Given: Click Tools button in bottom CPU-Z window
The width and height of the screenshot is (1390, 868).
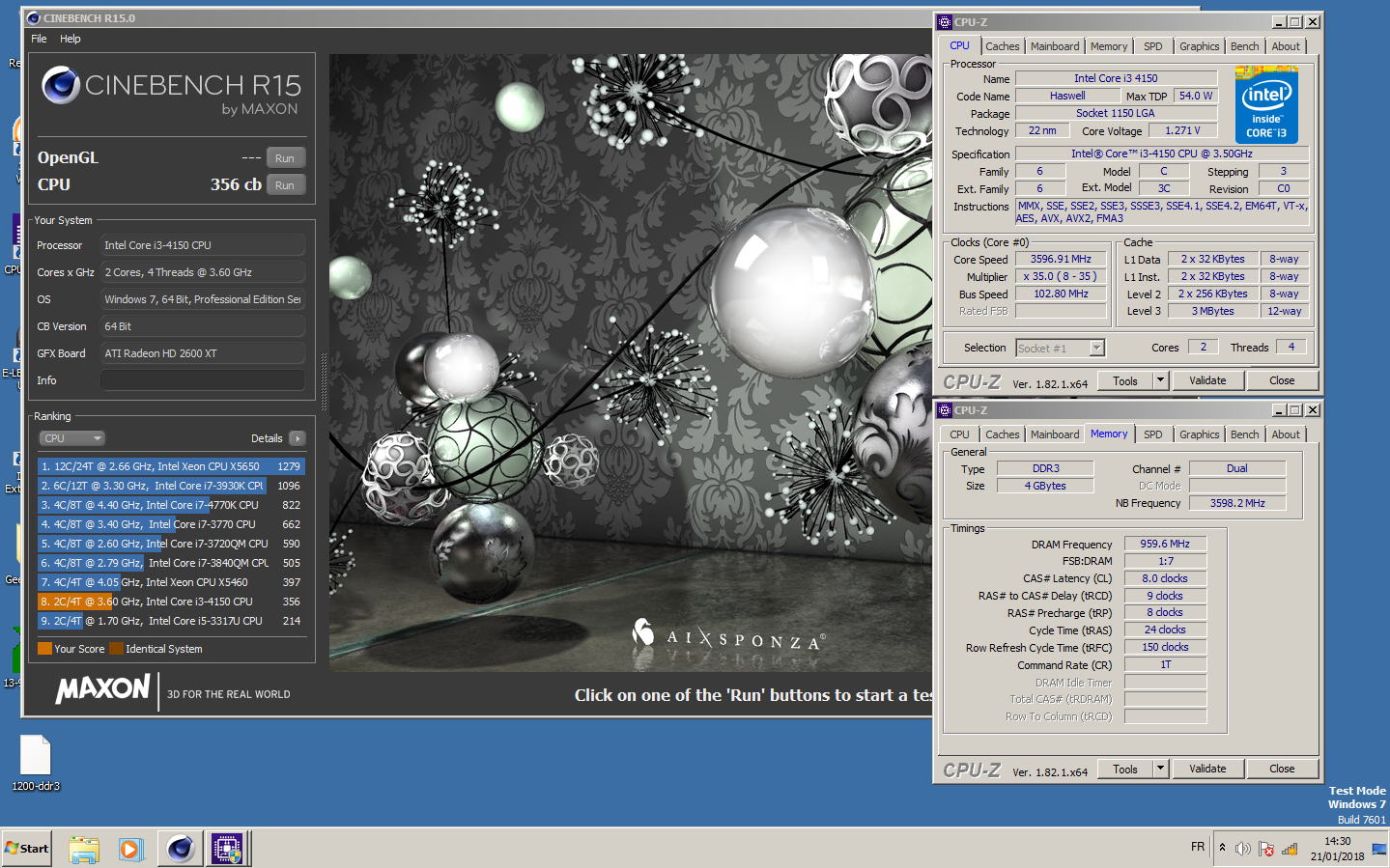Looking at the screenshot, I should pos(1125,770).
